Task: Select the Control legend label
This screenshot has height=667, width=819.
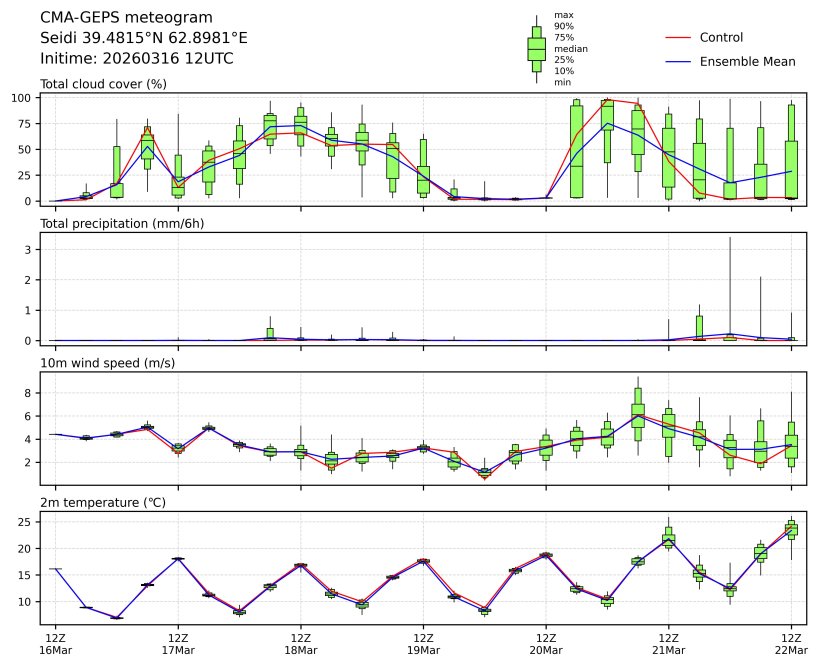Action: click(x=721, y=38)
